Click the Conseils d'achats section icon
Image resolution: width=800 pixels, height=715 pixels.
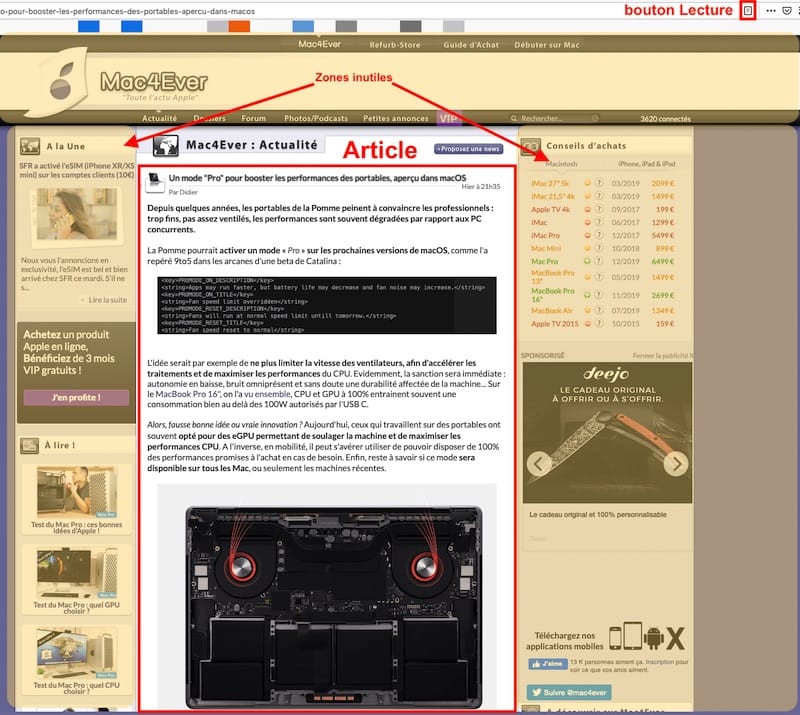click(531, 146)
